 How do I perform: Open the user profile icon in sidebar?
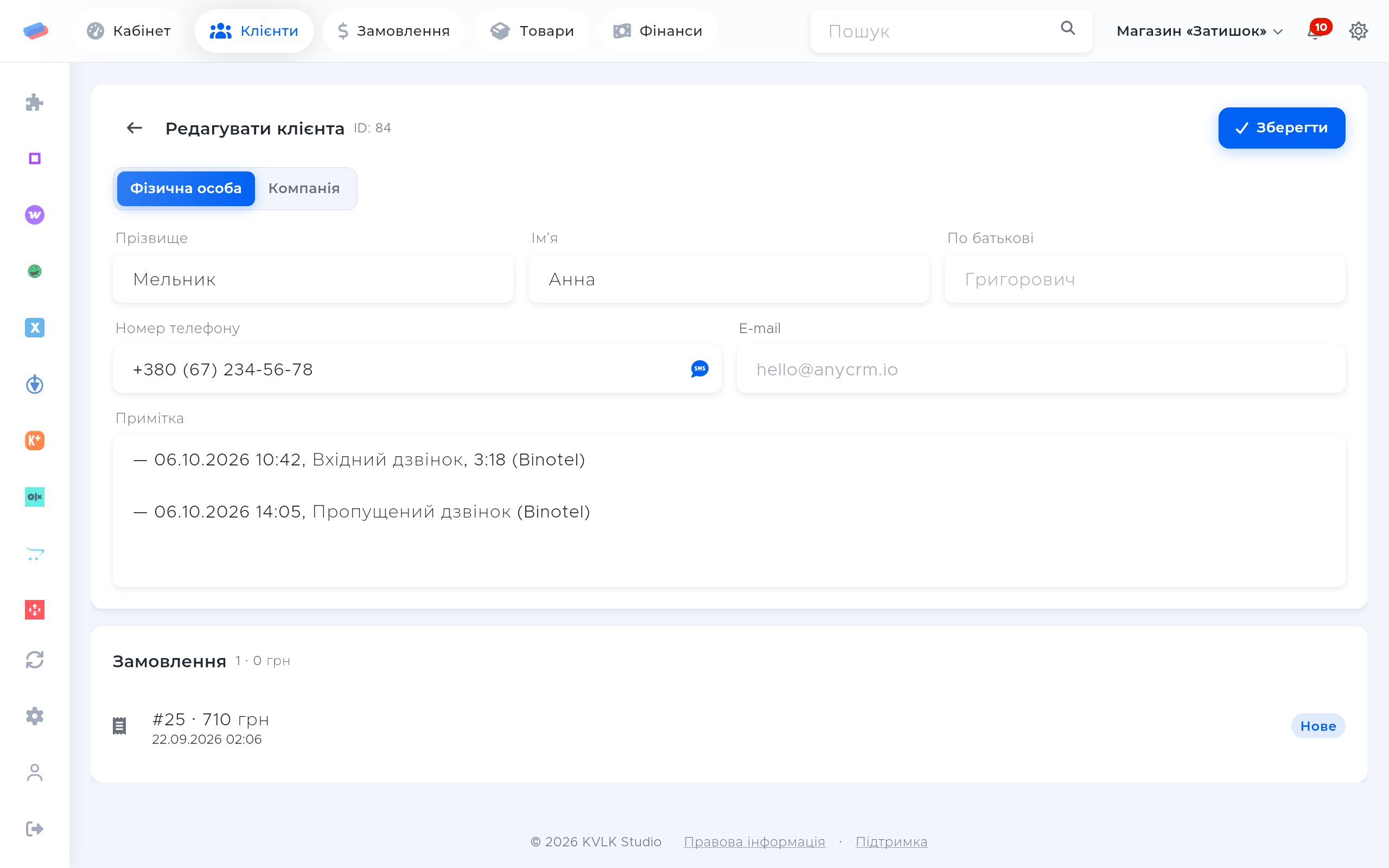pyautogui.click(x=34, y=773)
